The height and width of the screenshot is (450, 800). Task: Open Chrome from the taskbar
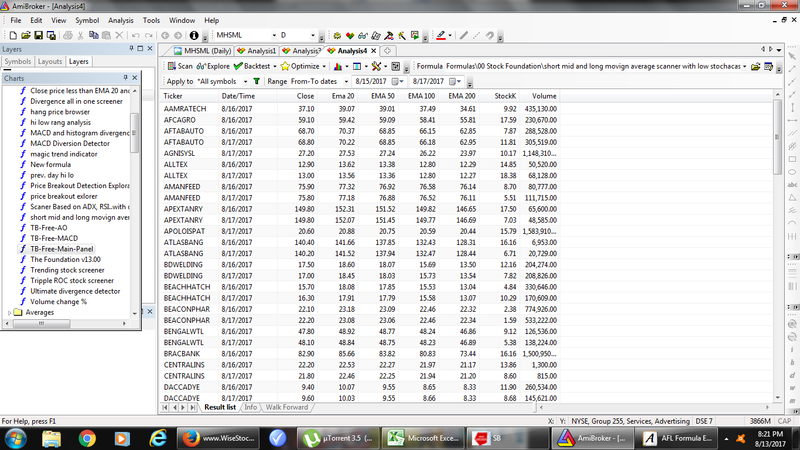point(87,438)
